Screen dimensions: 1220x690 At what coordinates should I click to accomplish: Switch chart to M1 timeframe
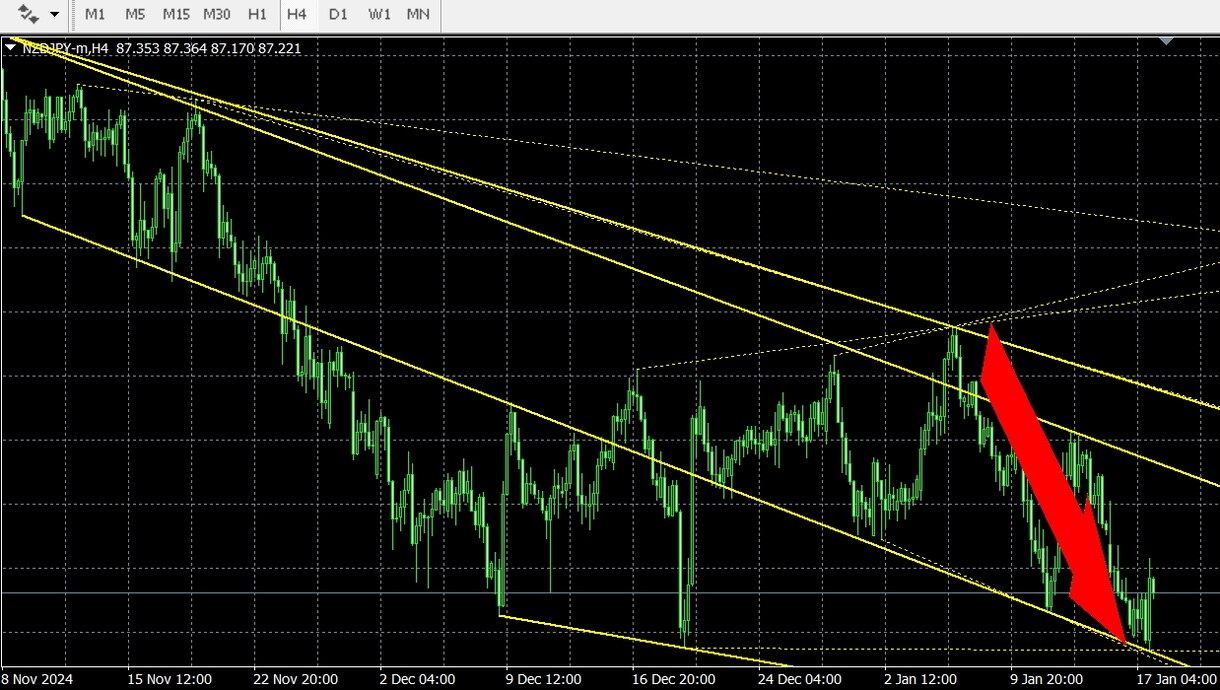coord(95,15)
